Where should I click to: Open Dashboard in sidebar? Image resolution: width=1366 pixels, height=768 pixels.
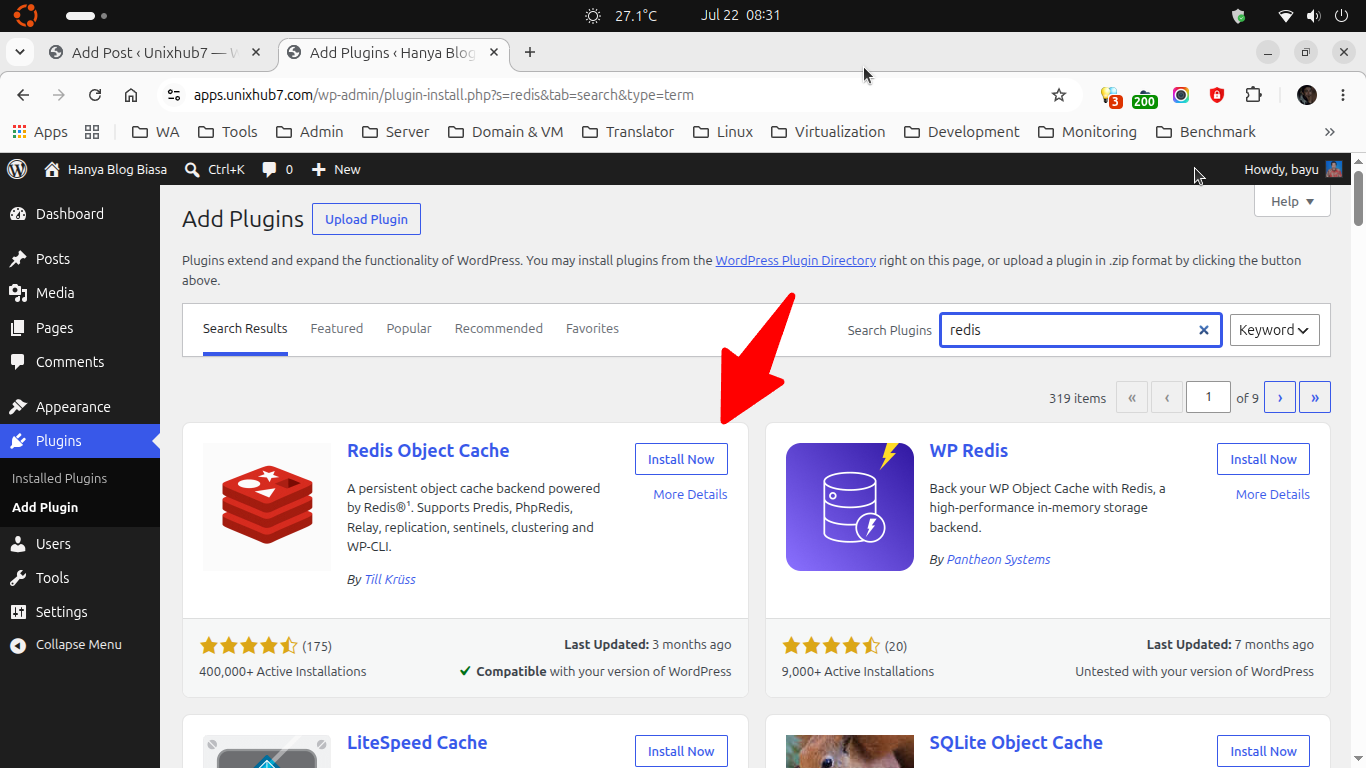click(80, 214)
